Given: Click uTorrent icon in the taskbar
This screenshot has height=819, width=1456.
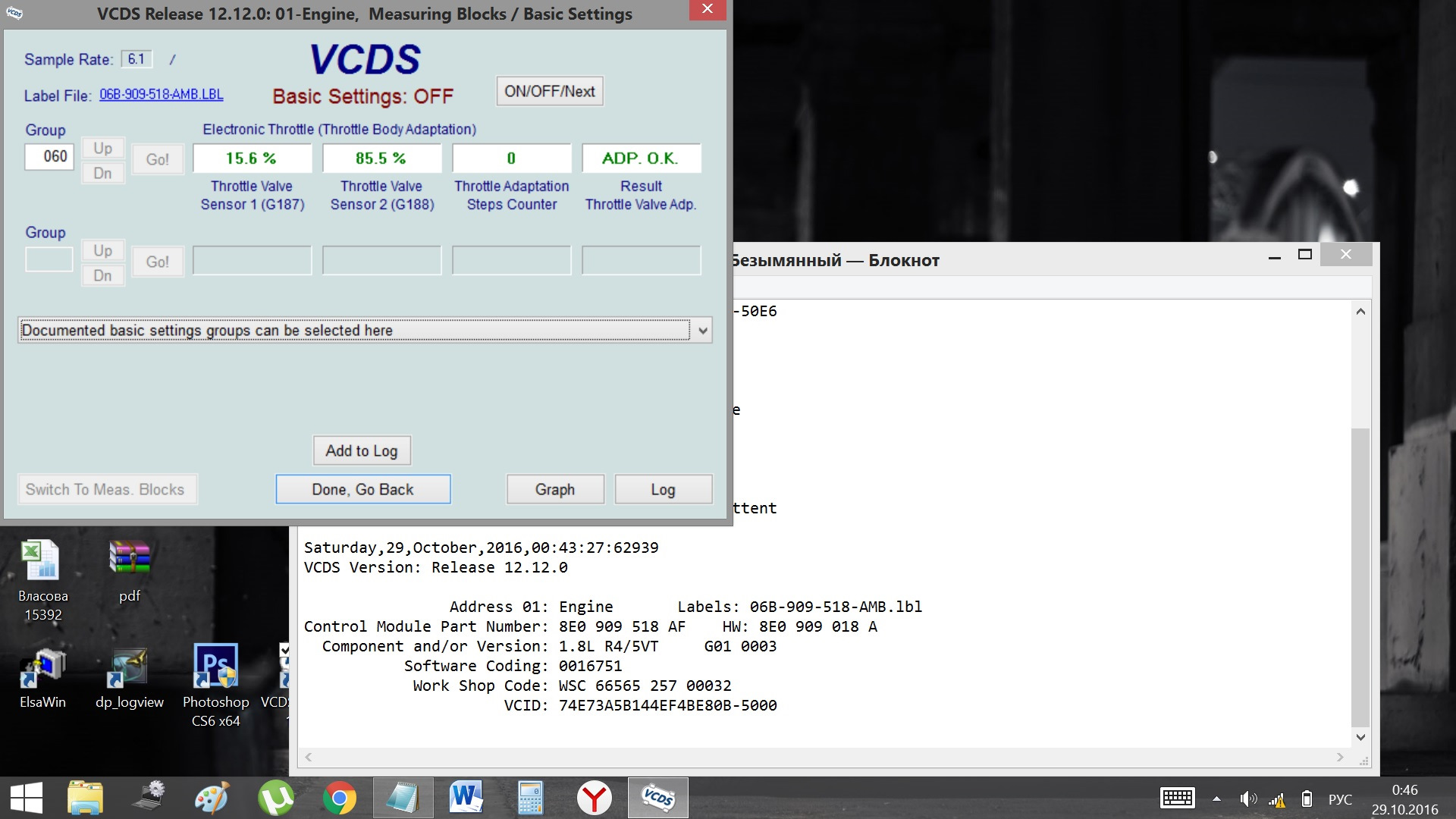Looking at the screenshot, I should [x=275, y=798].
